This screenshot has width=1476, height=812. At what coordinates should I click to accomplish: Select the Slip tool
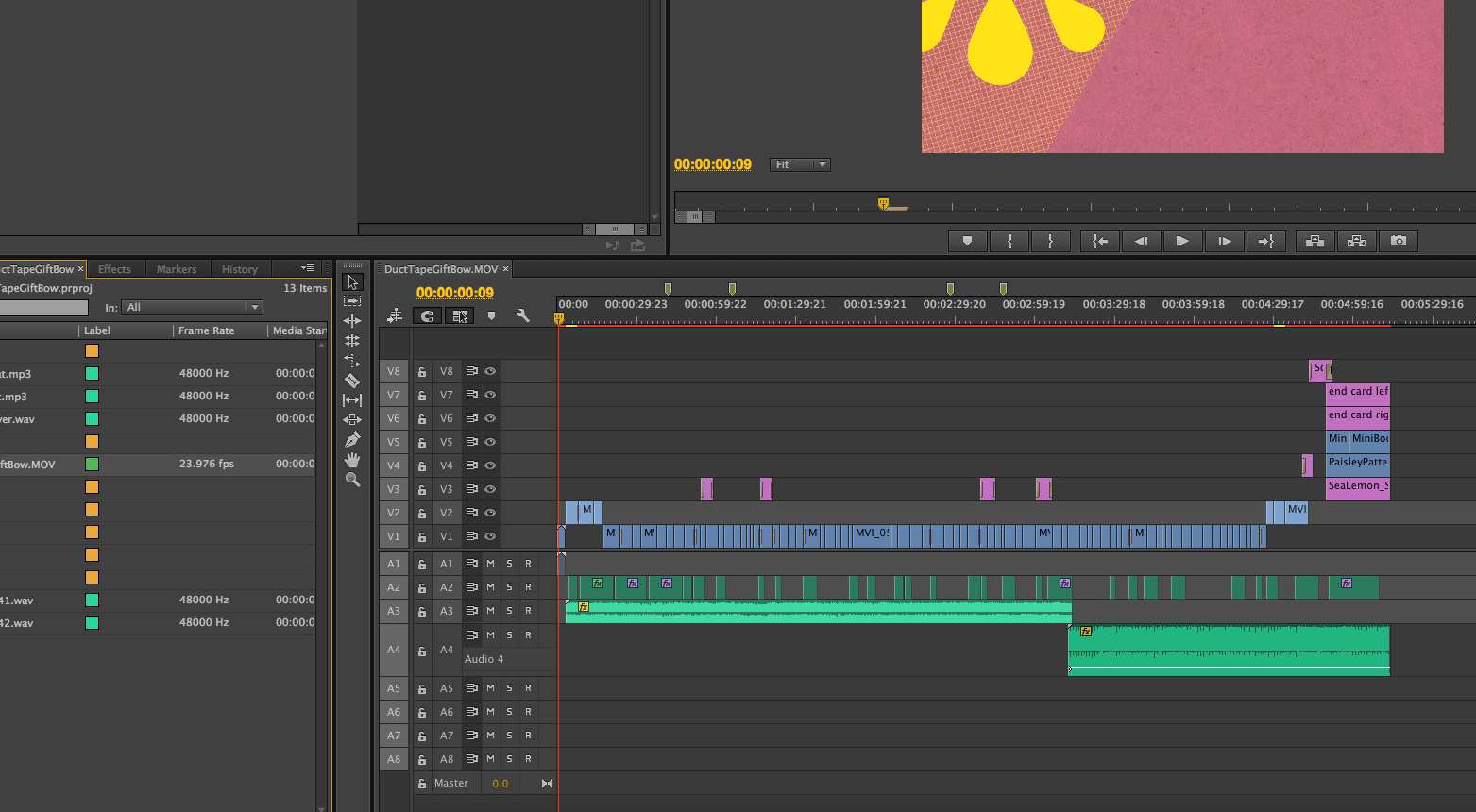point(352,400)
